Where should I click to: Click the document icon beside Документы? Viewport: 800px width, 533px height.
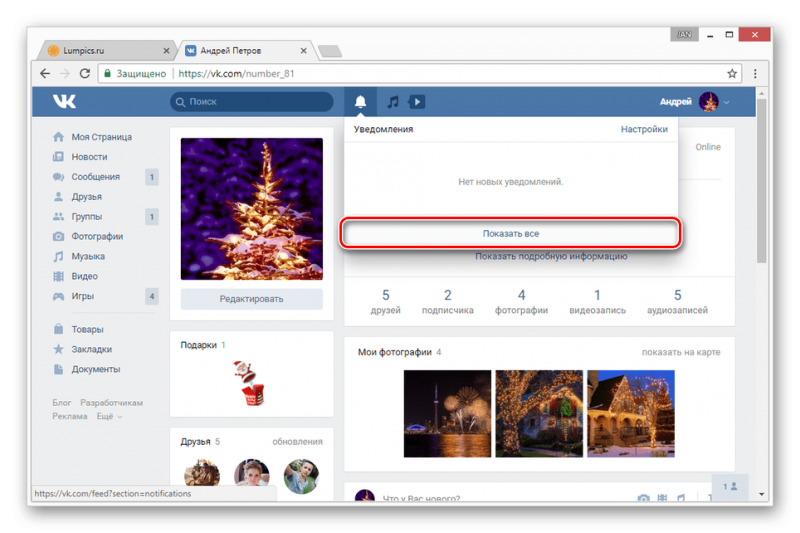point(59,369)
